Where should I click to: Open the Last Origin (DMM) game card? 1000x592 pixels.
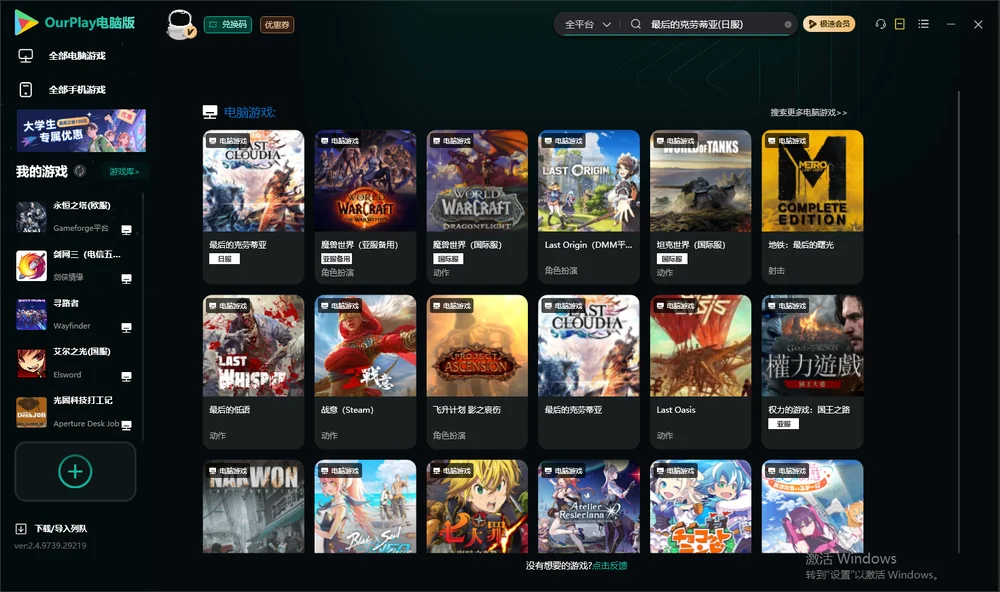click(x=589, y=207)
